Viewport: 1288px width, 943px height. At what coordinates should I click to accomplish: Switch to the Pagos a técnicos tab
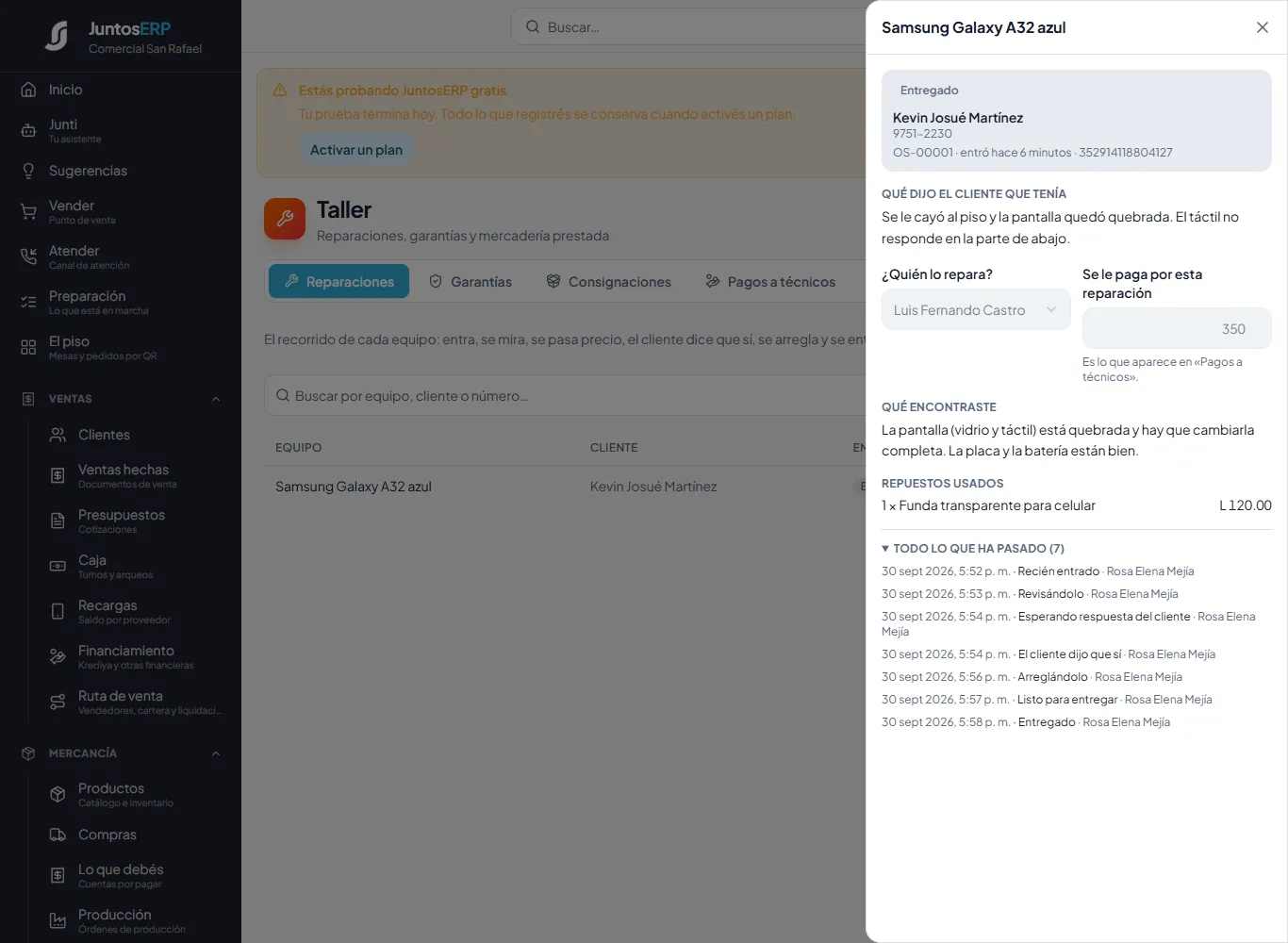tap(770, 281)
